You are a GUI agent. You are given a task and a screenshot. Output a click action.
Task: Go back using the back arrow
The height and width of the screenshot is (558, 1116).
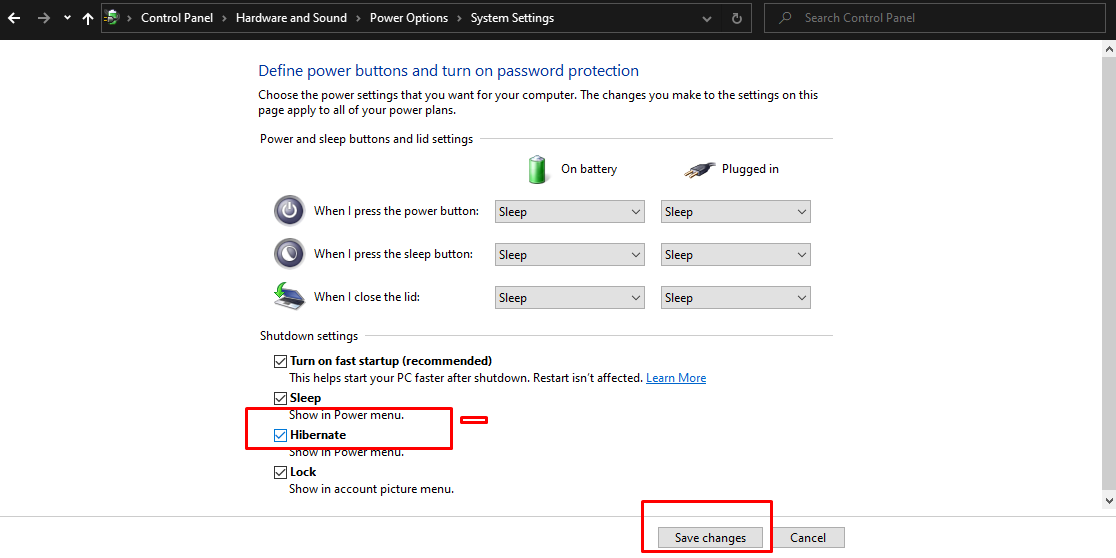pos(14,19)
